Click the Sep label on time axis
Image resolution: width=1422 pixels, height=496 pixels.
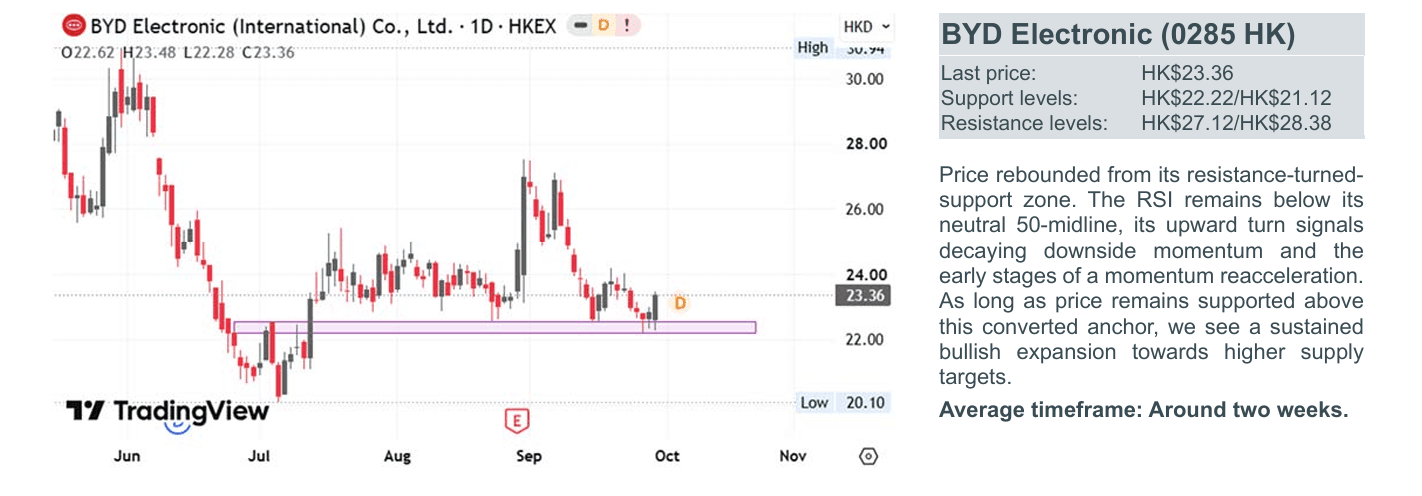529,456
